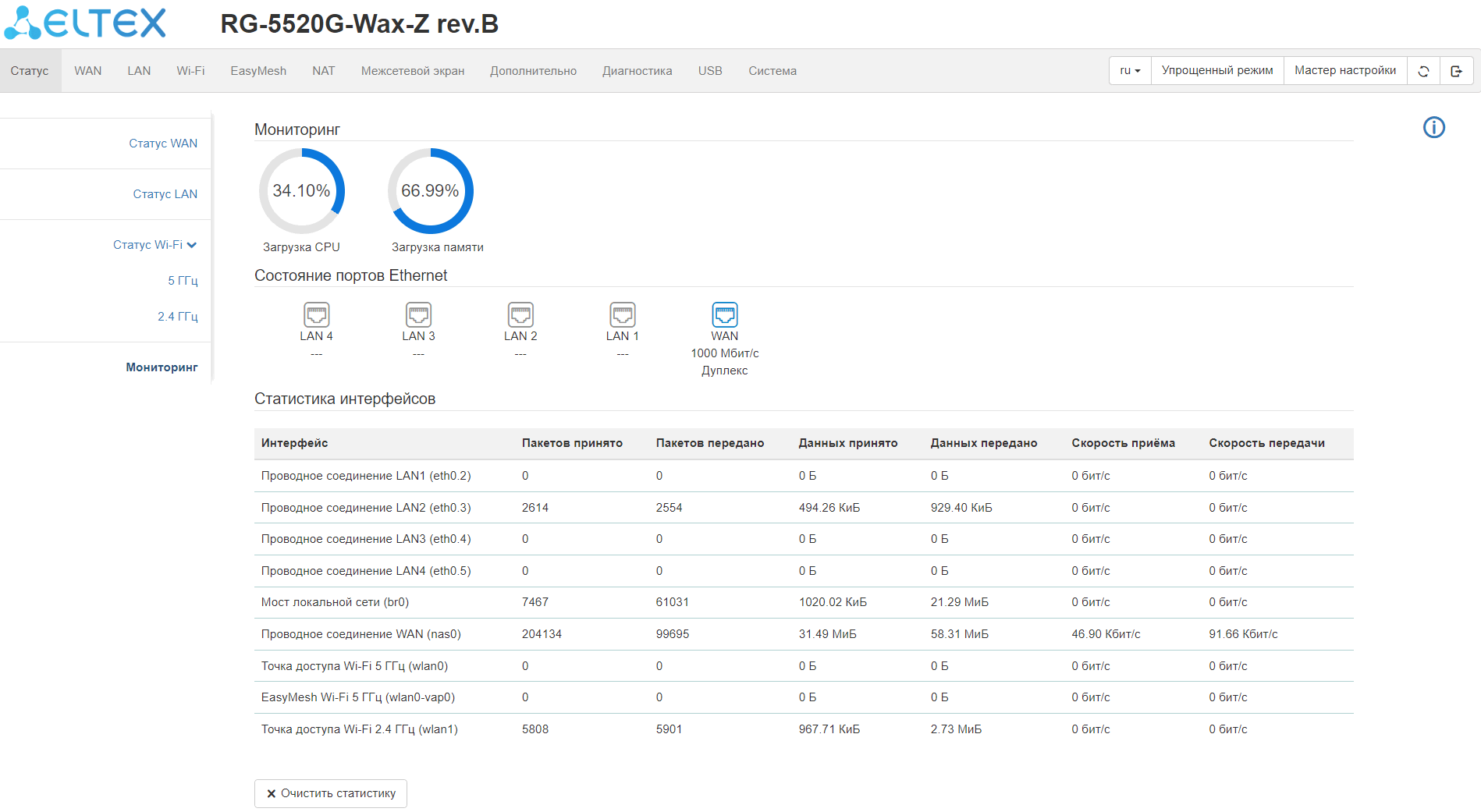Click the 1000 Мбит/с WAN speed label
Image resolution: width=1481 pixels, height=812 pixels.
pos(725,353)
